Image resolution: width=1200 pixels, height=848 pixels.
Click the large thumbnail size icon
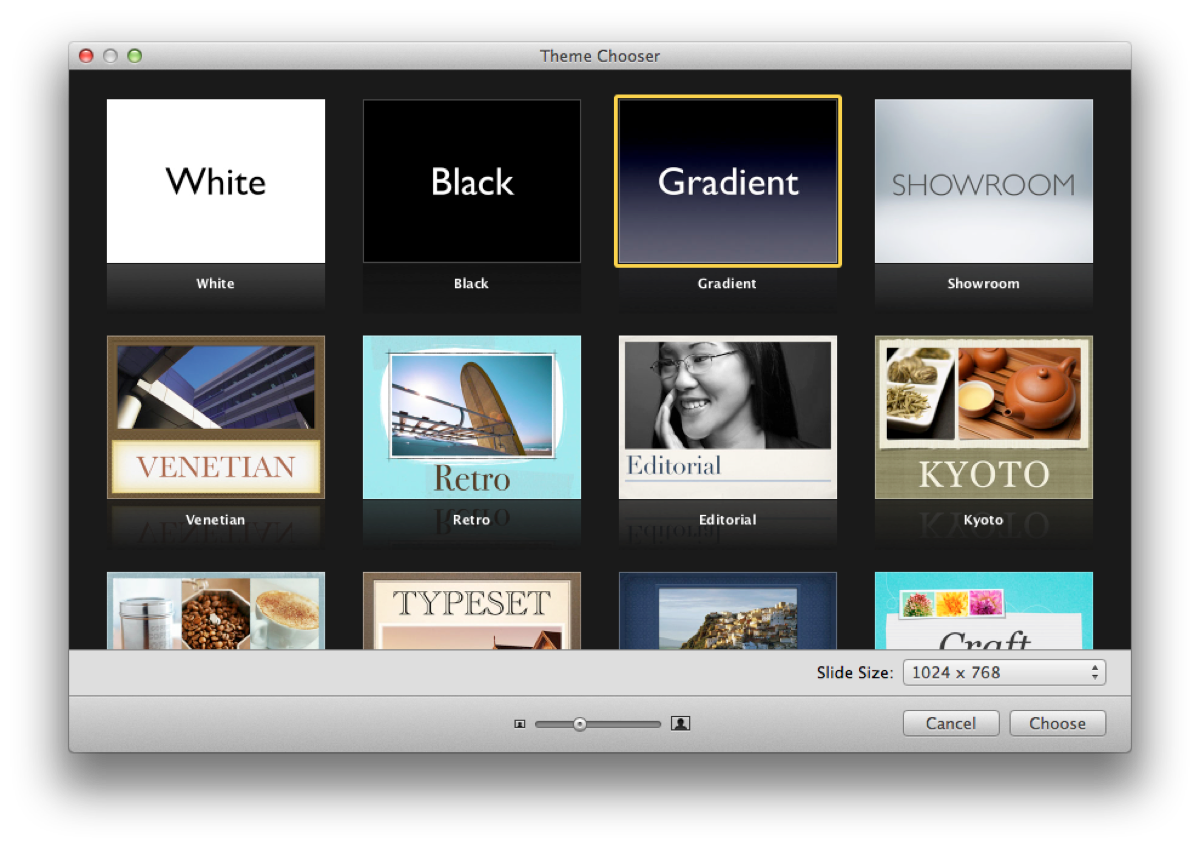(681, 723)
